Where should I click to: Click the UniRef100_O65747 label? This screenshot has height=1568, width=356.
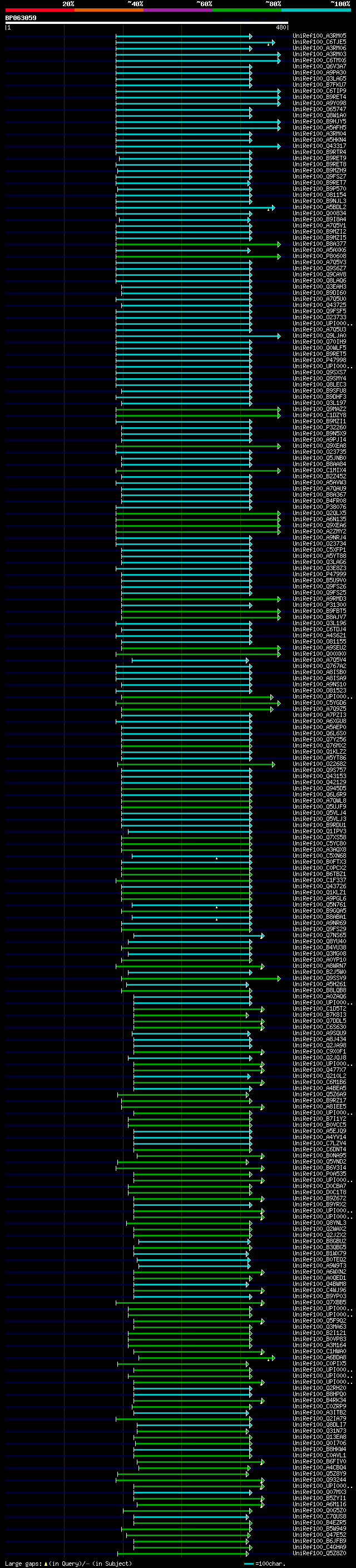tap(319, 109)
